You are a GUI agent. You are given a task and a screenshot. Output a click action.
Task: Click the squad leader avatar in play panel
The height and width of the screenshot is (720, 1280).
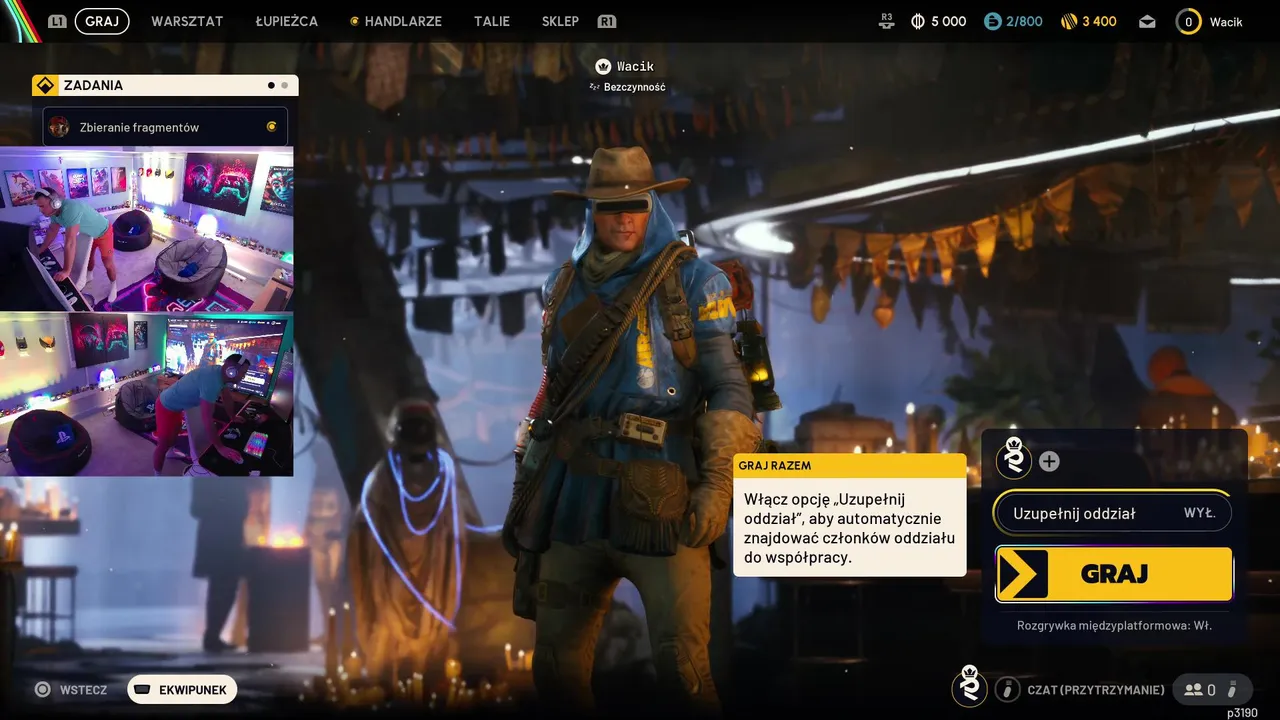[1014, 458]
